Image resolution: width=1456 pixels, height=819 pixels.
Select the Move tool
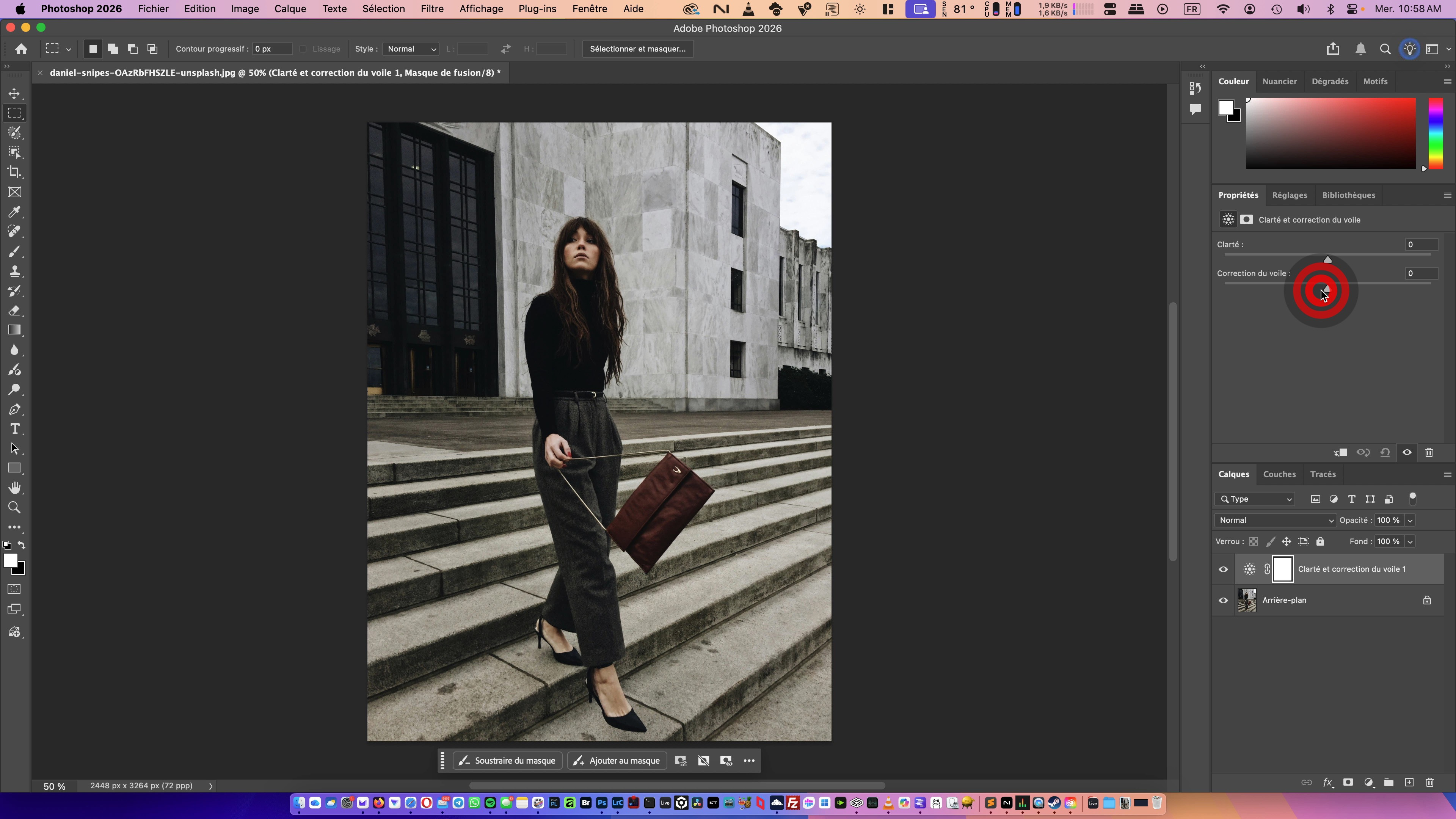coord(15,93)
